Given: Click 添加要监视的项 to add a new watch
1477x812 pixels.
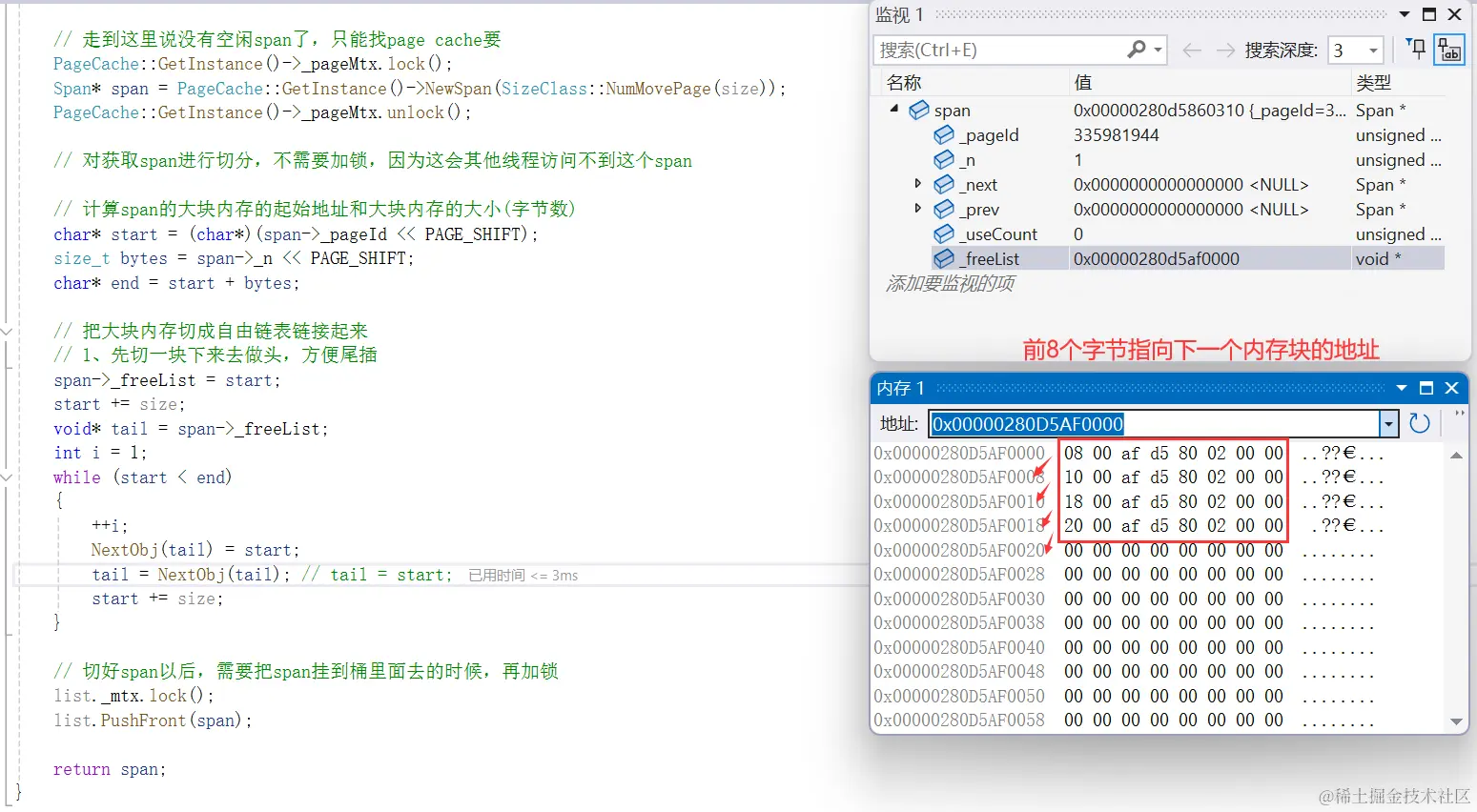Looking at the screenshot, I should pyautogui.click(x=950, y=283).
